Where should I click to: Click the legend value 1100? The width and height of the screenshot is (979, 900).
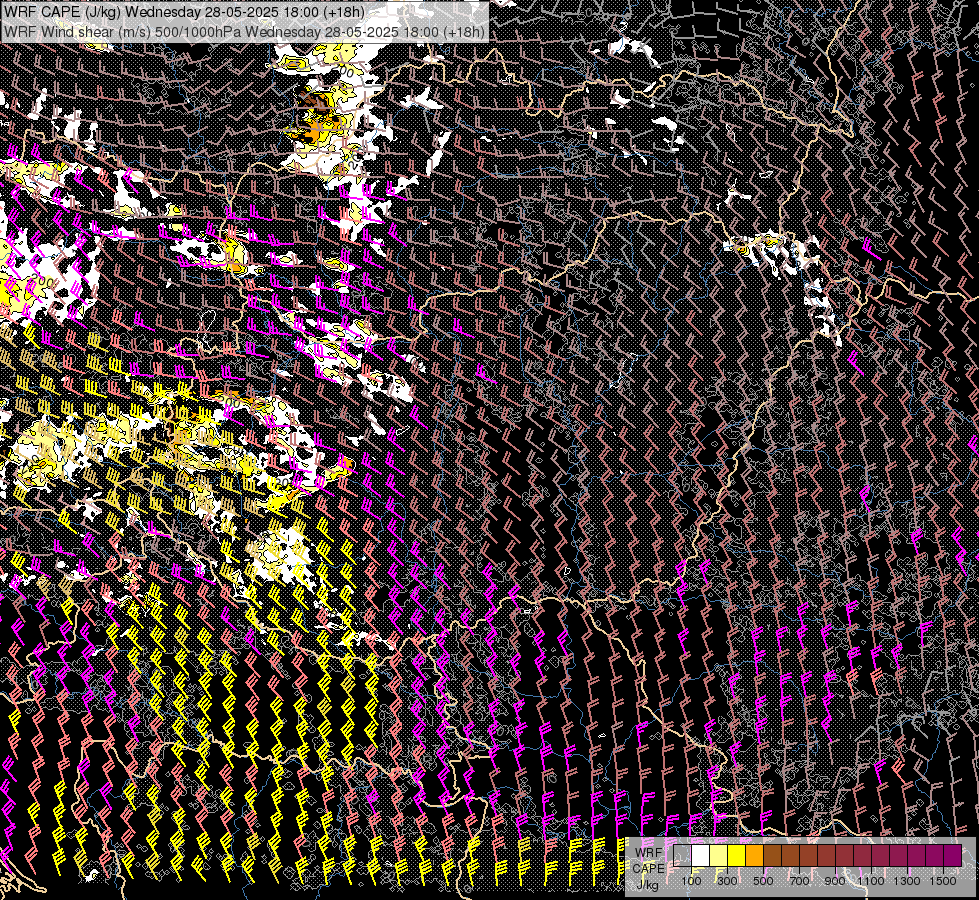coord(870,881)
